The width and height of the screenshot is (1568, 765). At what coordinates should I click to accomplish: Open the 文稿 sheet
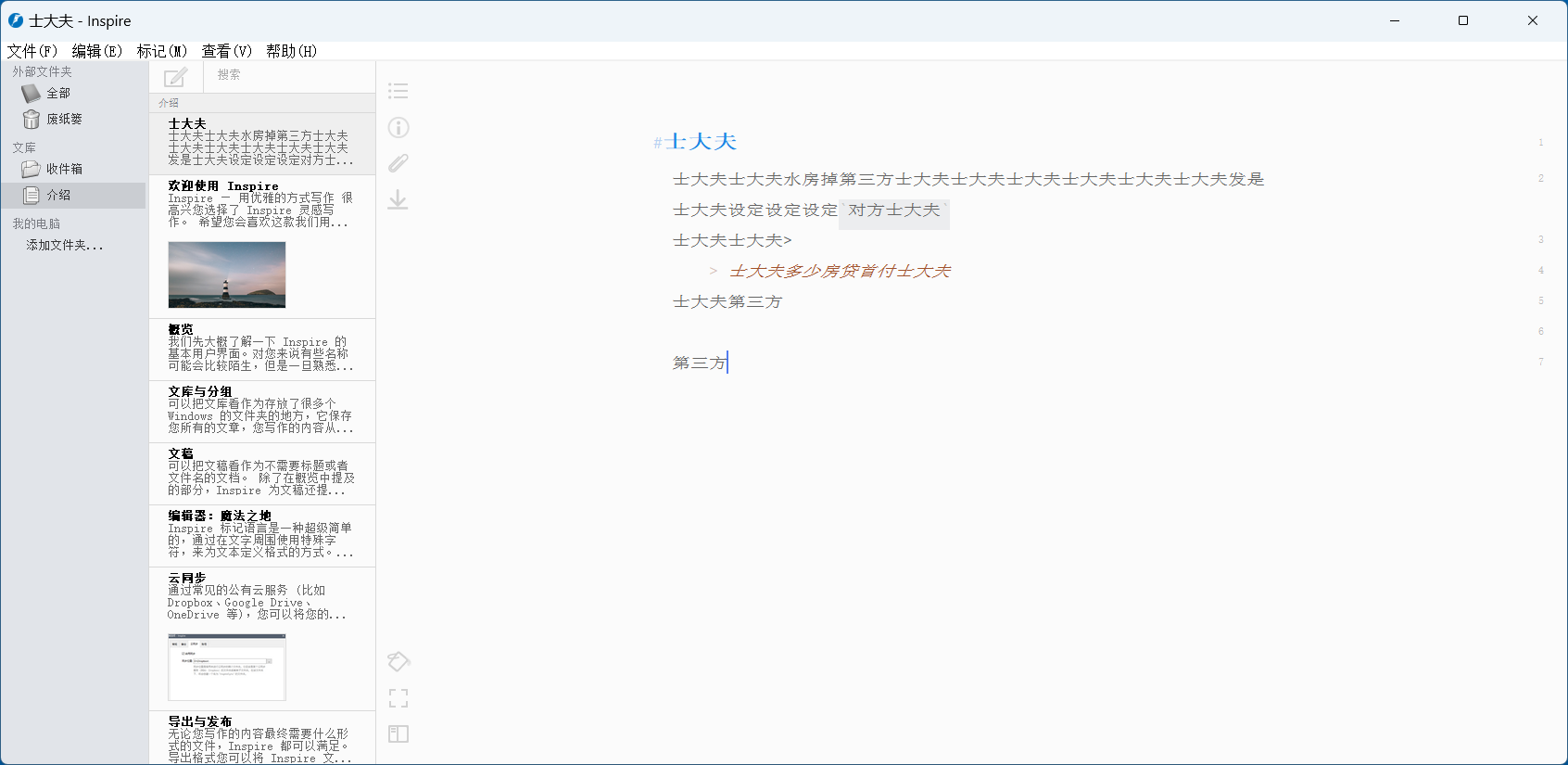tap(262, 473)
